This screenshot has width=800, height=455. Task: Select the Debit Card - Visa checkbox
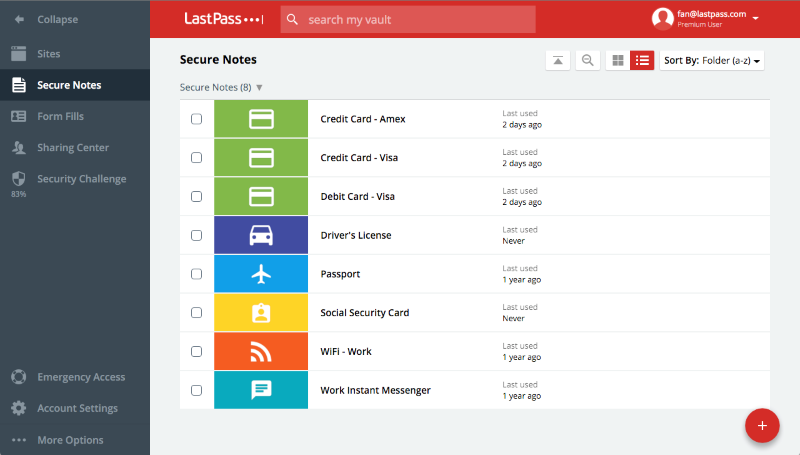pyautogui.click(x=196, y=197)
